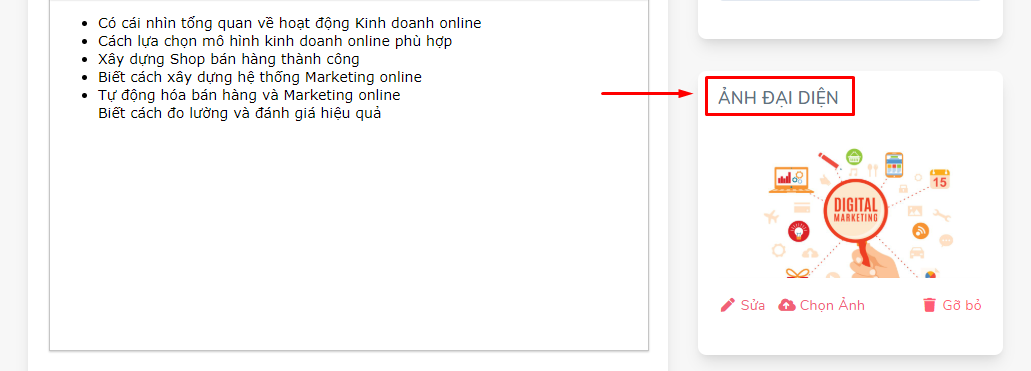Click the line 'Tự động hóa bán hàng'
The height and width of the screenshot is (371, 1031).
(249, 95)
